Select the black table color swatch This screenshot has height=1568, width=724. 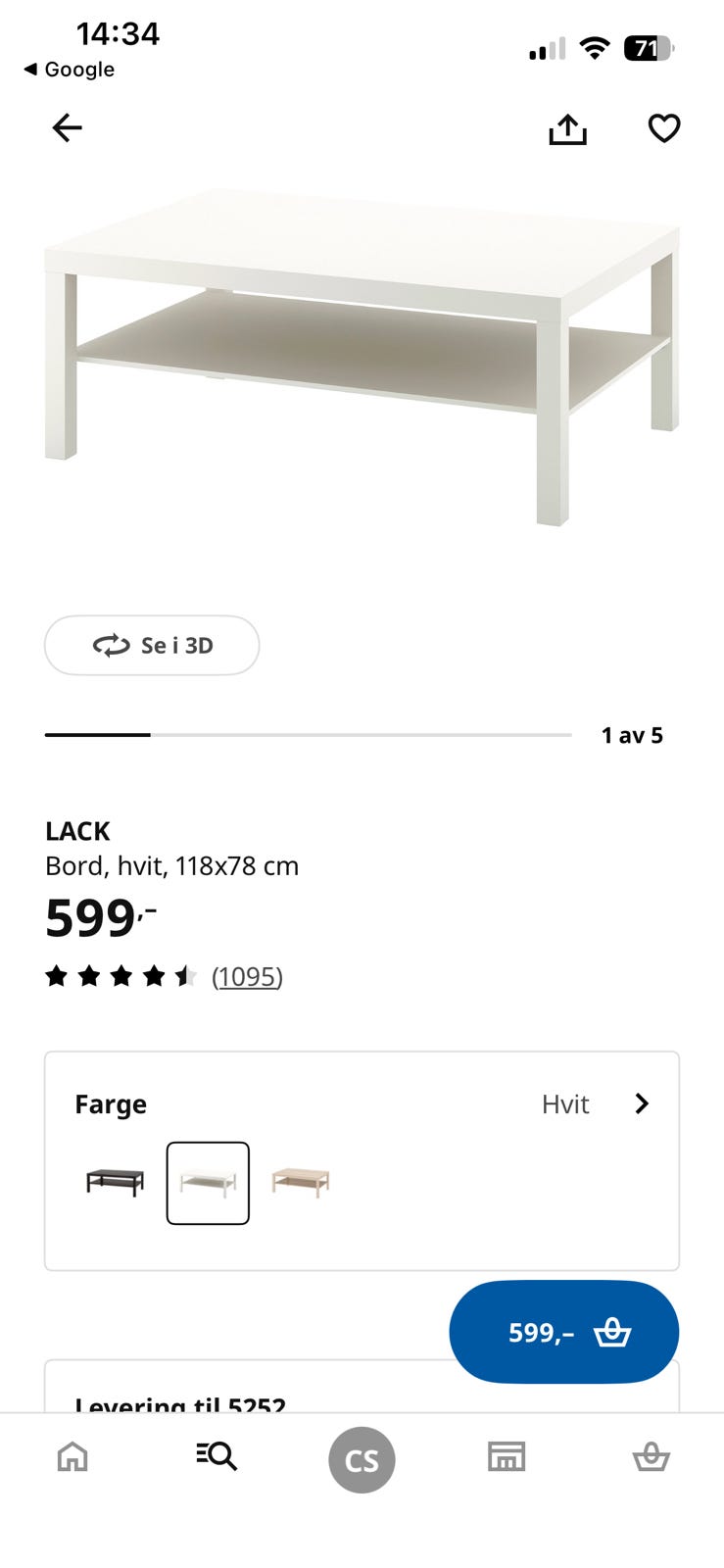[115, 1182]
